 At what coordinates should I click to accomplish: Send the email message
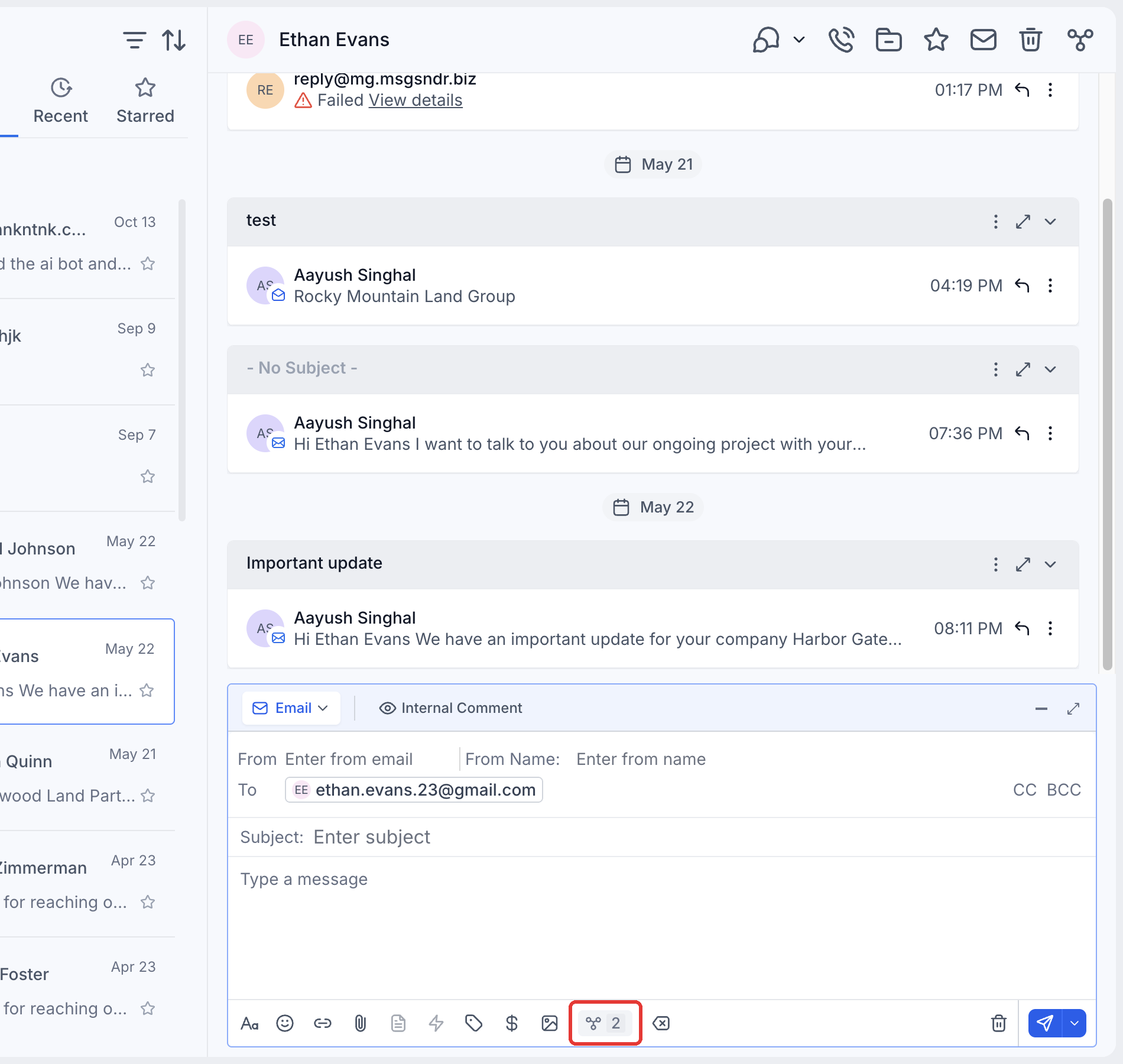tap(1044, 1023)
